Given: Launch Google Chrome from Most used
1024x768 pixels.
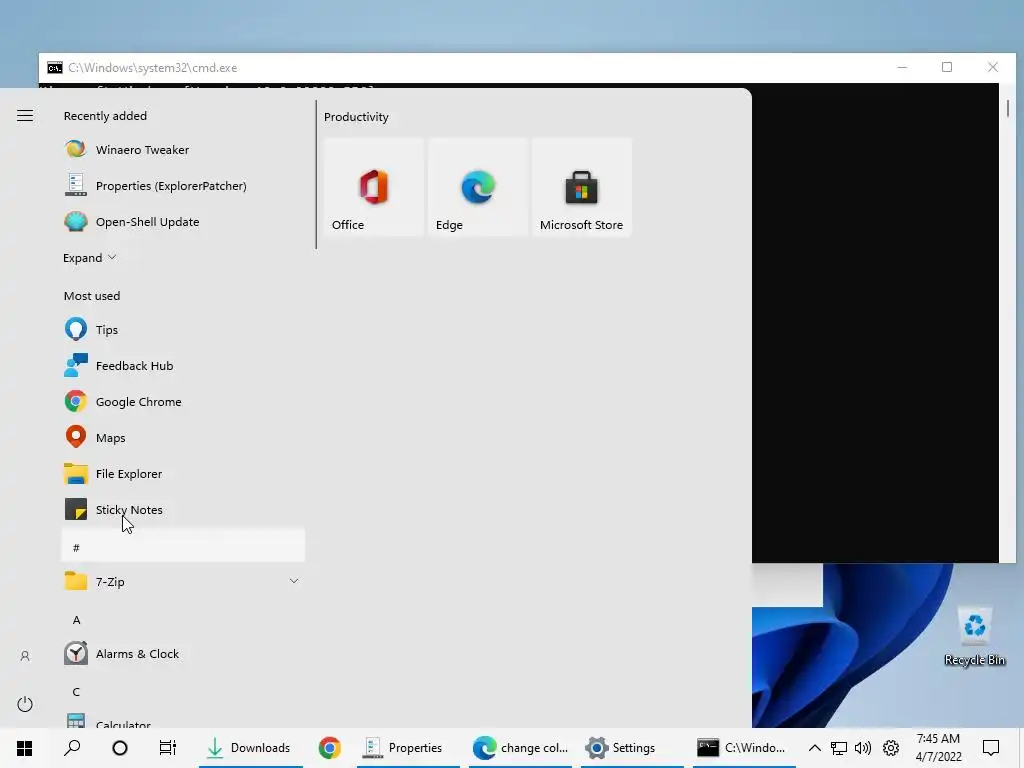Looking at the screenshot, I should click(183, 401).
